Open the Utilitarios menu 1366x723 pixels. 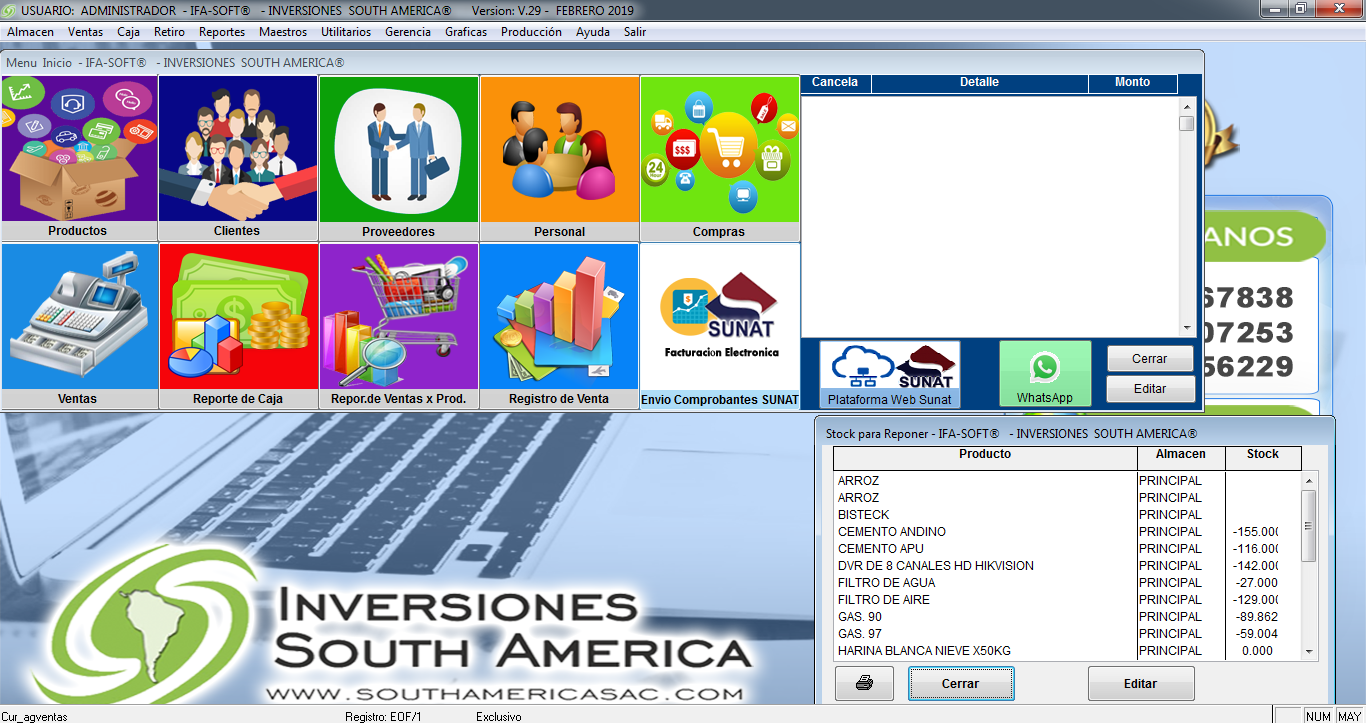(346, 32)
